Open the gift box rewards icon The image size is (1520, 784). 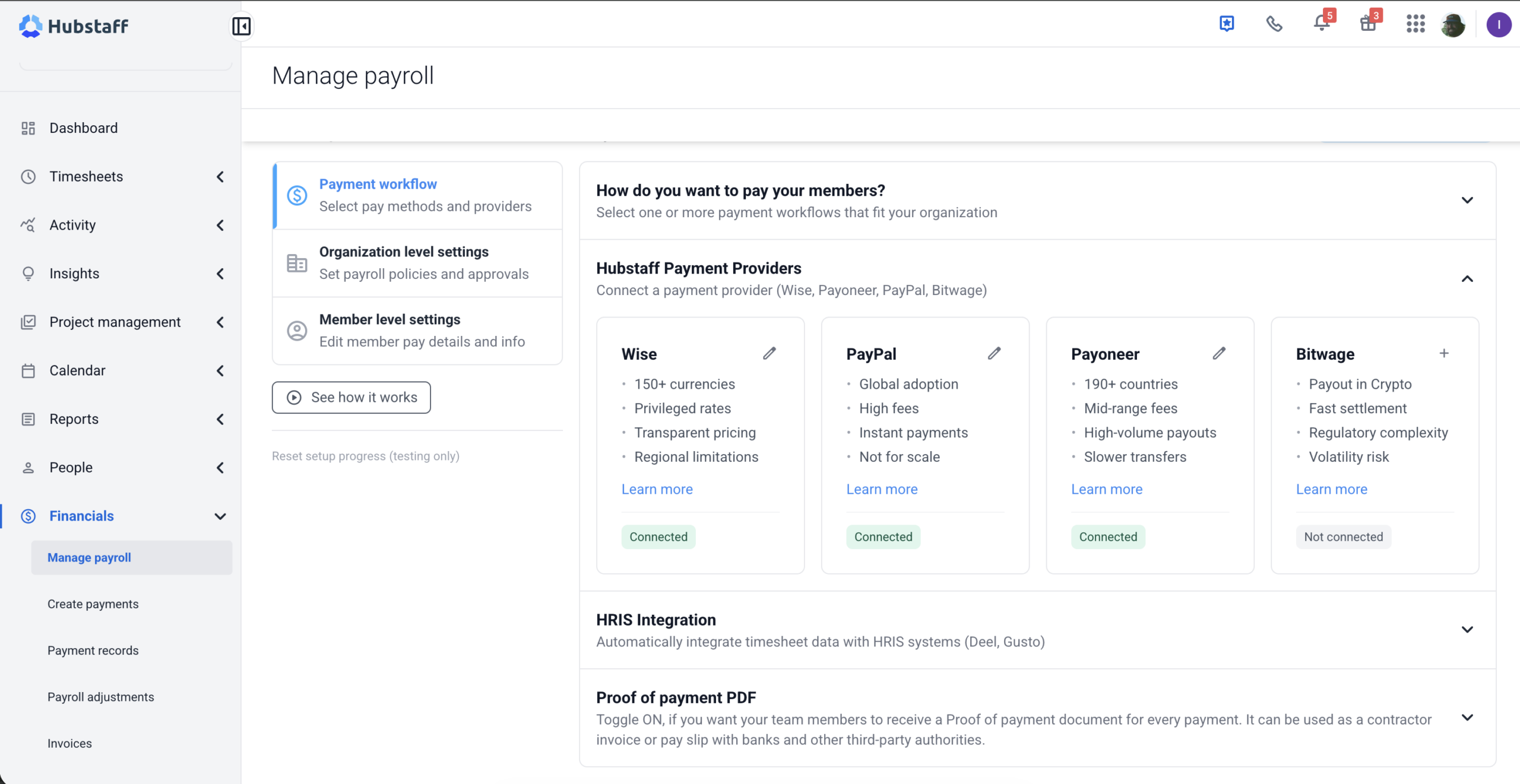click(x=1369, y=24)
